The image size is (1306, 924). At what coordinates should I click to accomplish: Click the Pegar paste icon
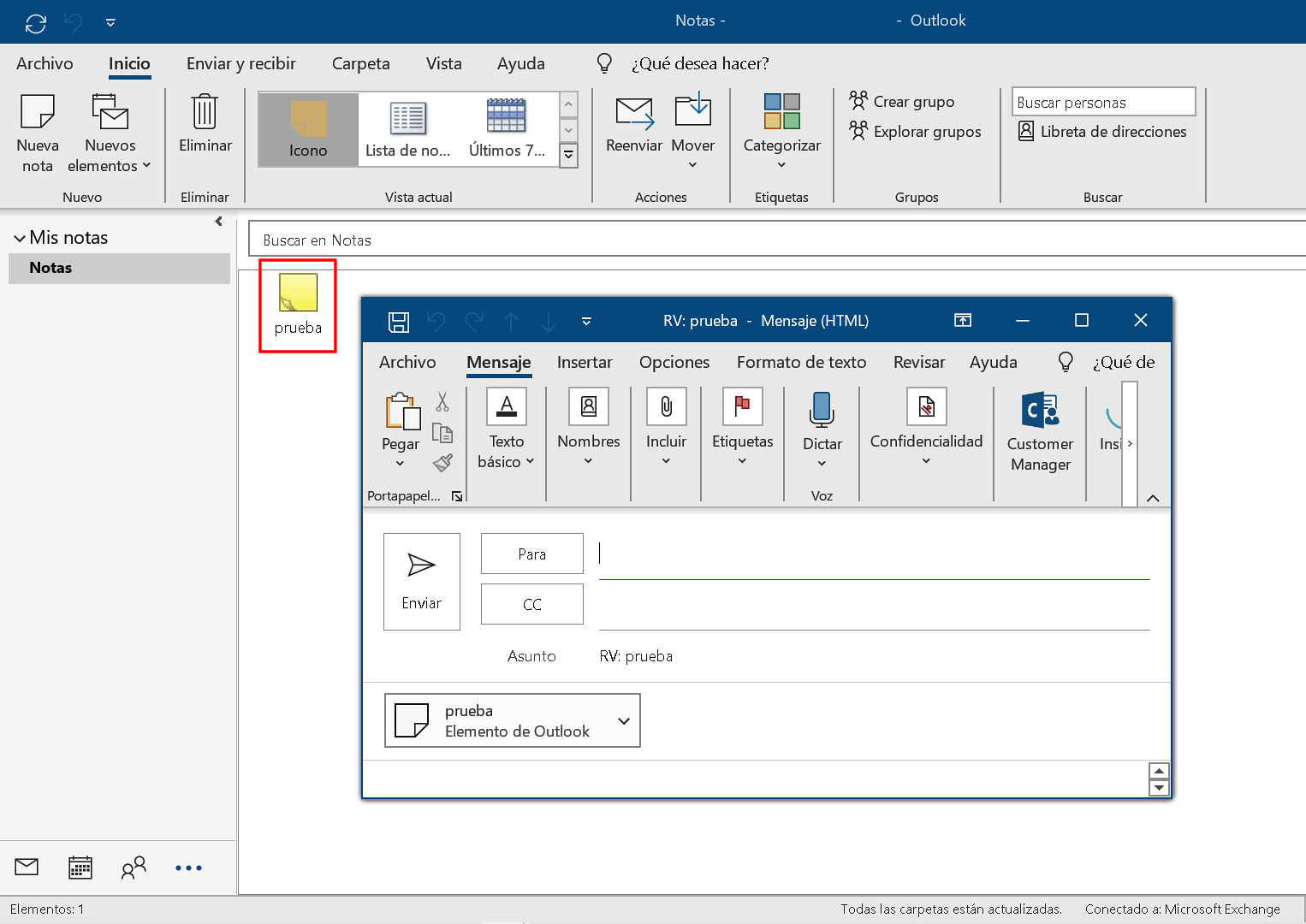pos(402,411)
